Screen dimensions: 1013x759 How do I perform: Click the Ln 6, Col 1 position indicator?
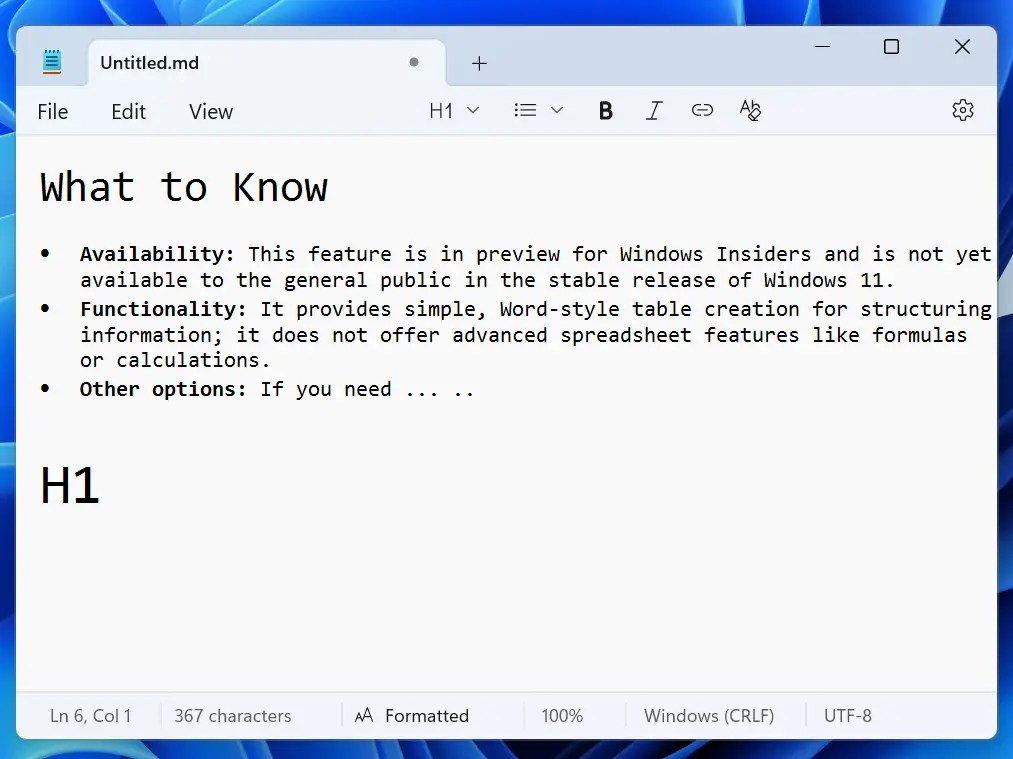tap(90, 716)
